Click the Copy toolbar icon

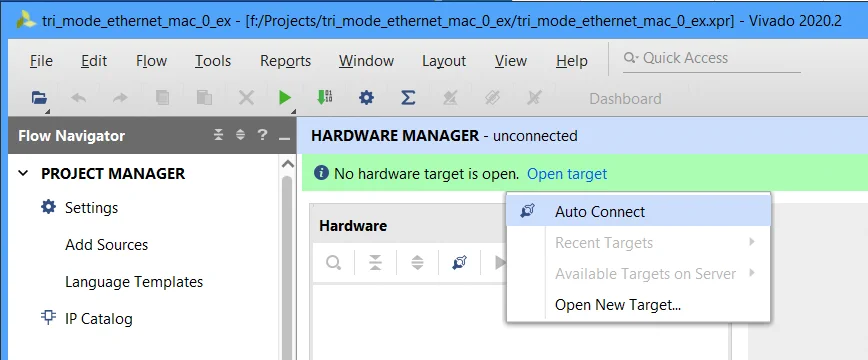point(162,99)
